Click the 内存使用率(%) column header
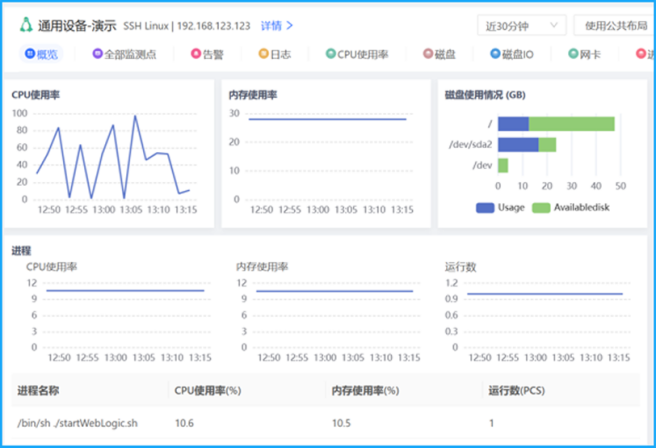The height and width of the screenshot is (448, 656). (365, 391)
